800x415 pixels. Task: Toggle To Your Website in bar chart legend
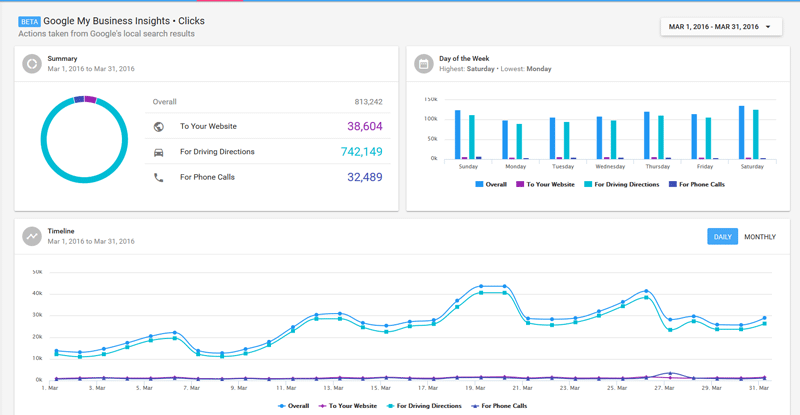[x=545, y=184]
